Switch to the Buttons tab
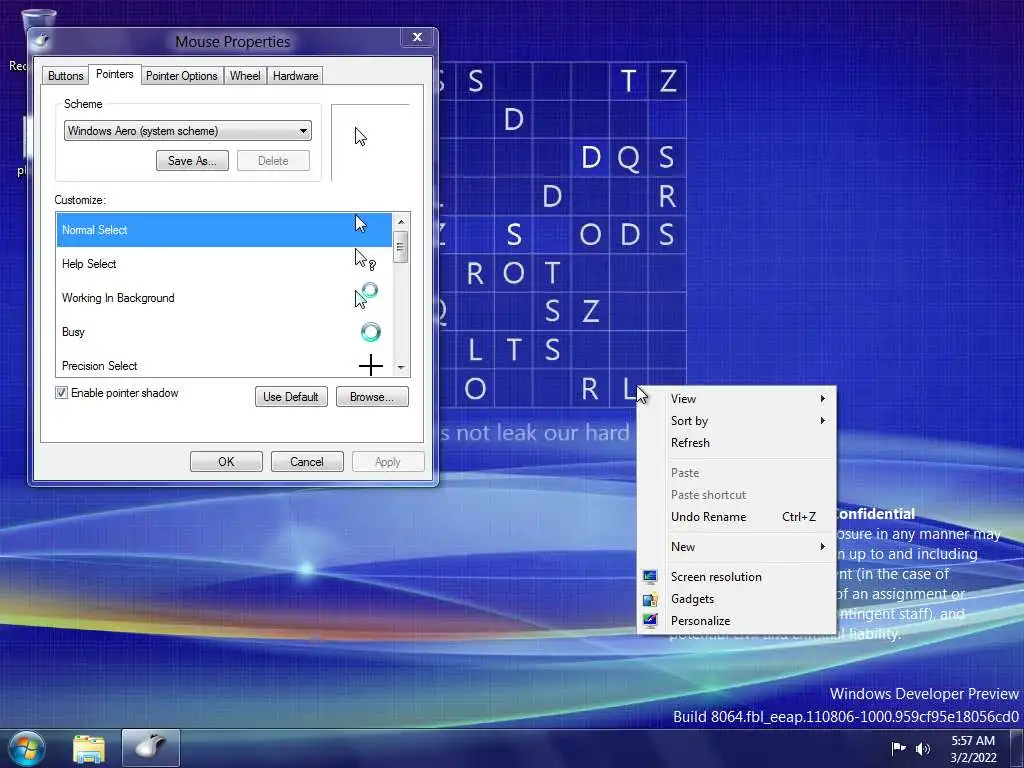 tap(65, 76)
